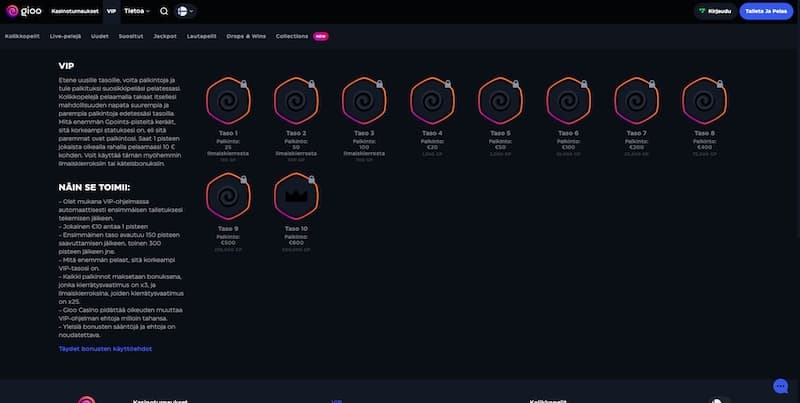Click the lock icon on Taso 9
Screen dimensions: 800x403
[x=243, y=180]
